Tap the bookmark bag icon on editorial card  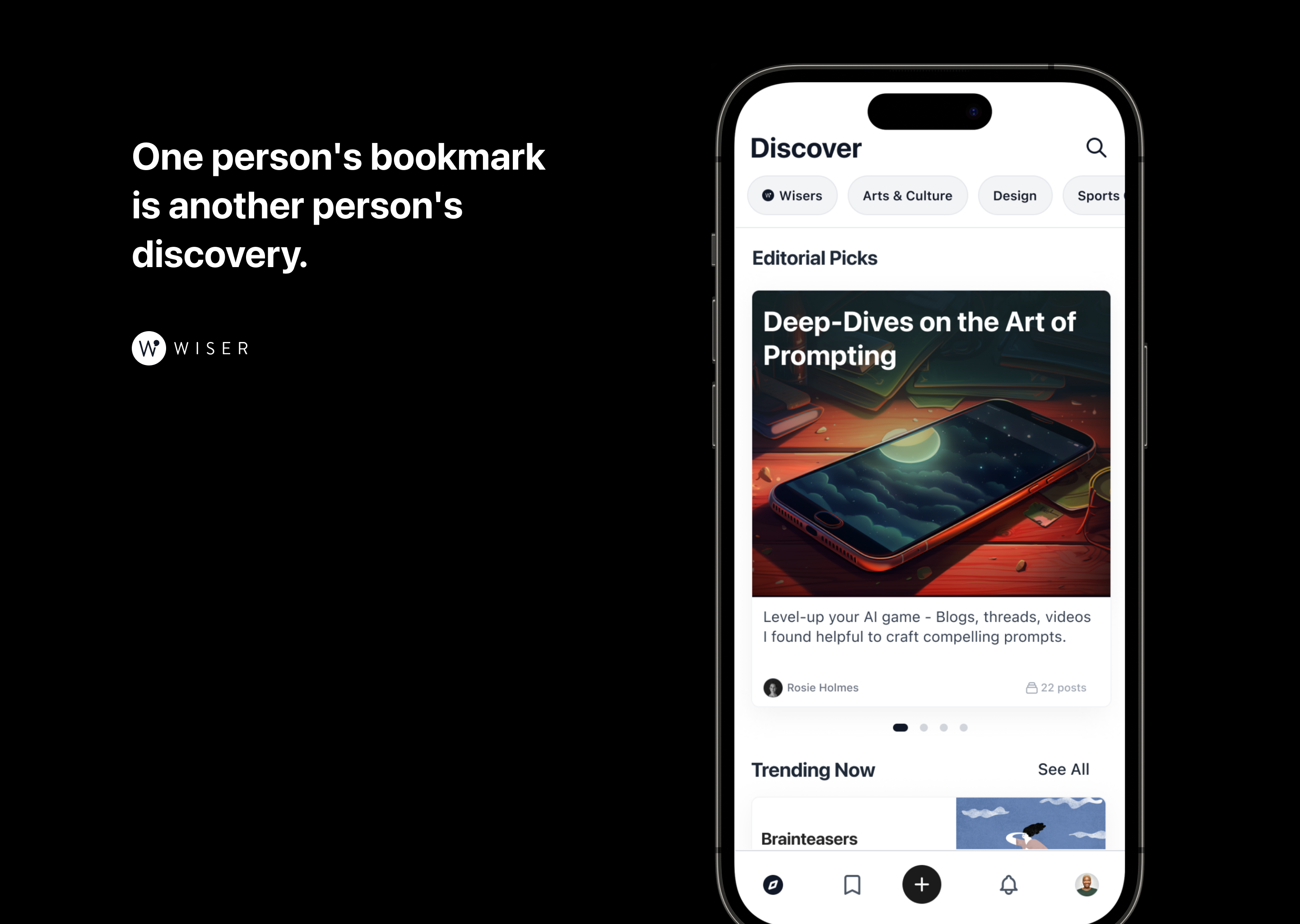(x=1032, y=688)
